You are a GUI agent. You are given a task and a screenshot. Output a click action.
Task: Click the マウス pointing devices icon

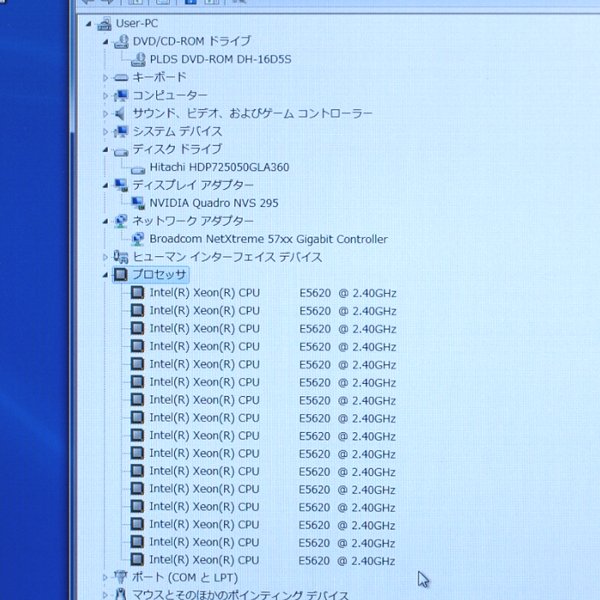(121, 594)
